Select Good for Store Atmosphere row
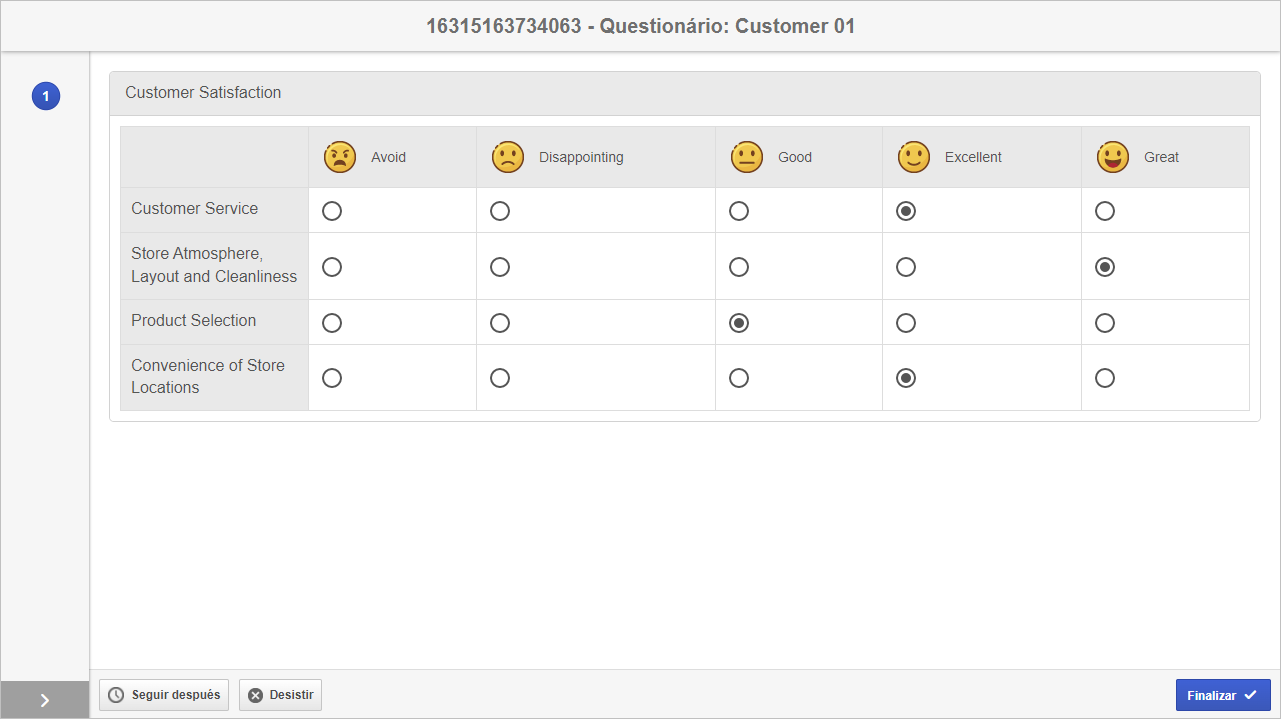Screen dimensions: 1281x719 [x=739, y=267]
